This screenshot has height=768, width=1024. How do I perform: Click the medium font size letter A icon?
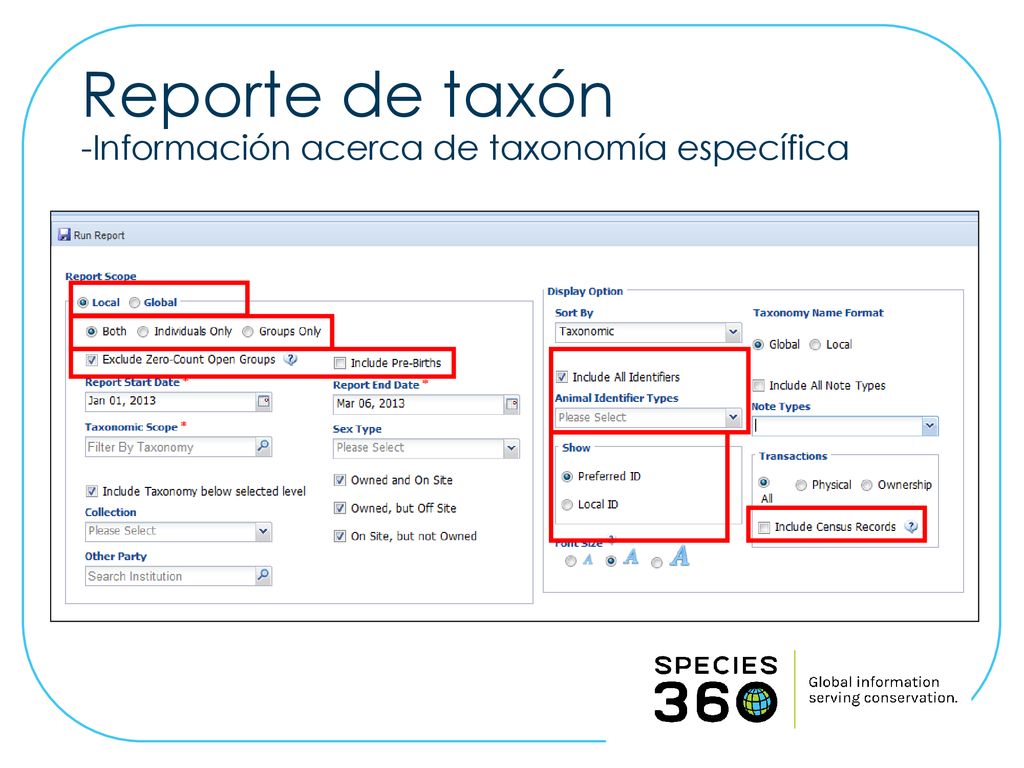click(630, 557)
